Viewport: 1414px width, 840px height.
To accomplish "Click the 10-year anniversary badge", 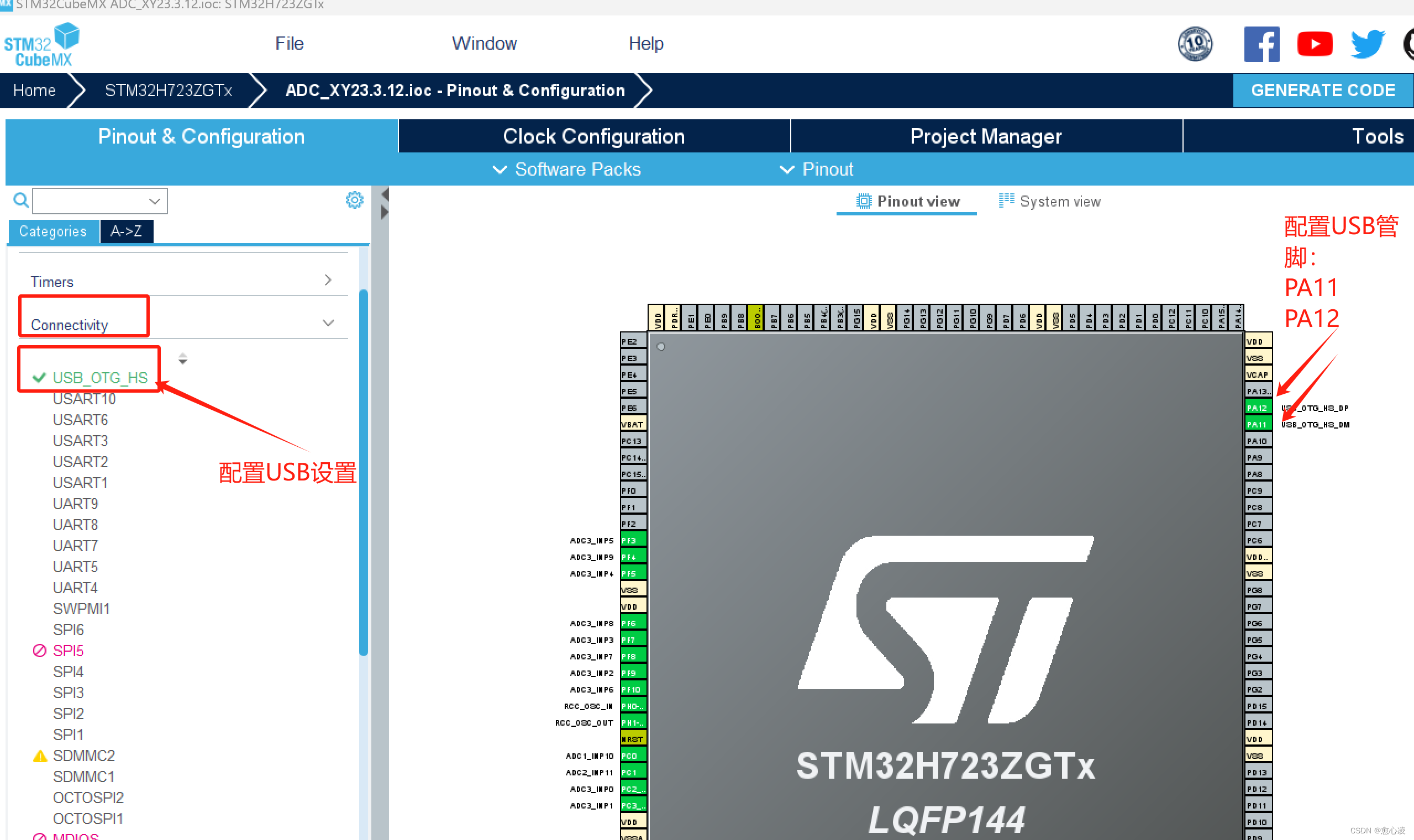I will (1195, 44).
